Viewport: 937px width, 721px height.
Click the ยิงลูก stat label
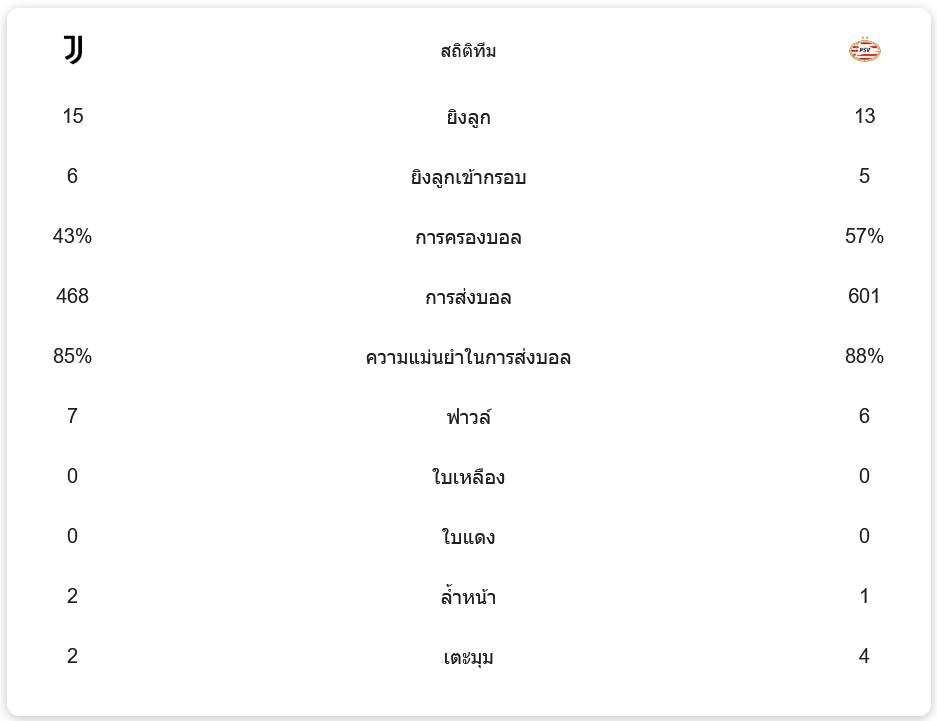point(468,117)
